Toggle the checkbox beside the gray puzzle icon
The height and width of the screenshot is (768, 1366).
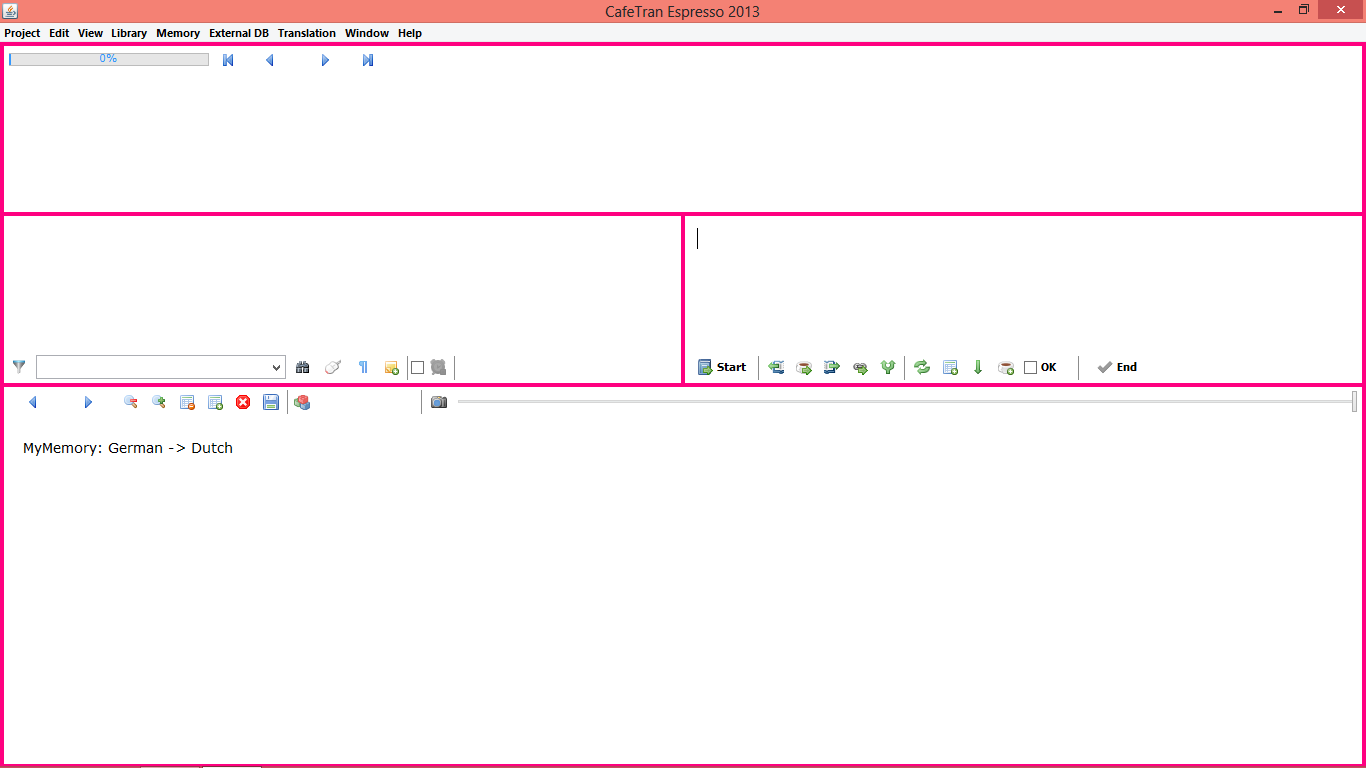tap(418, 367)
